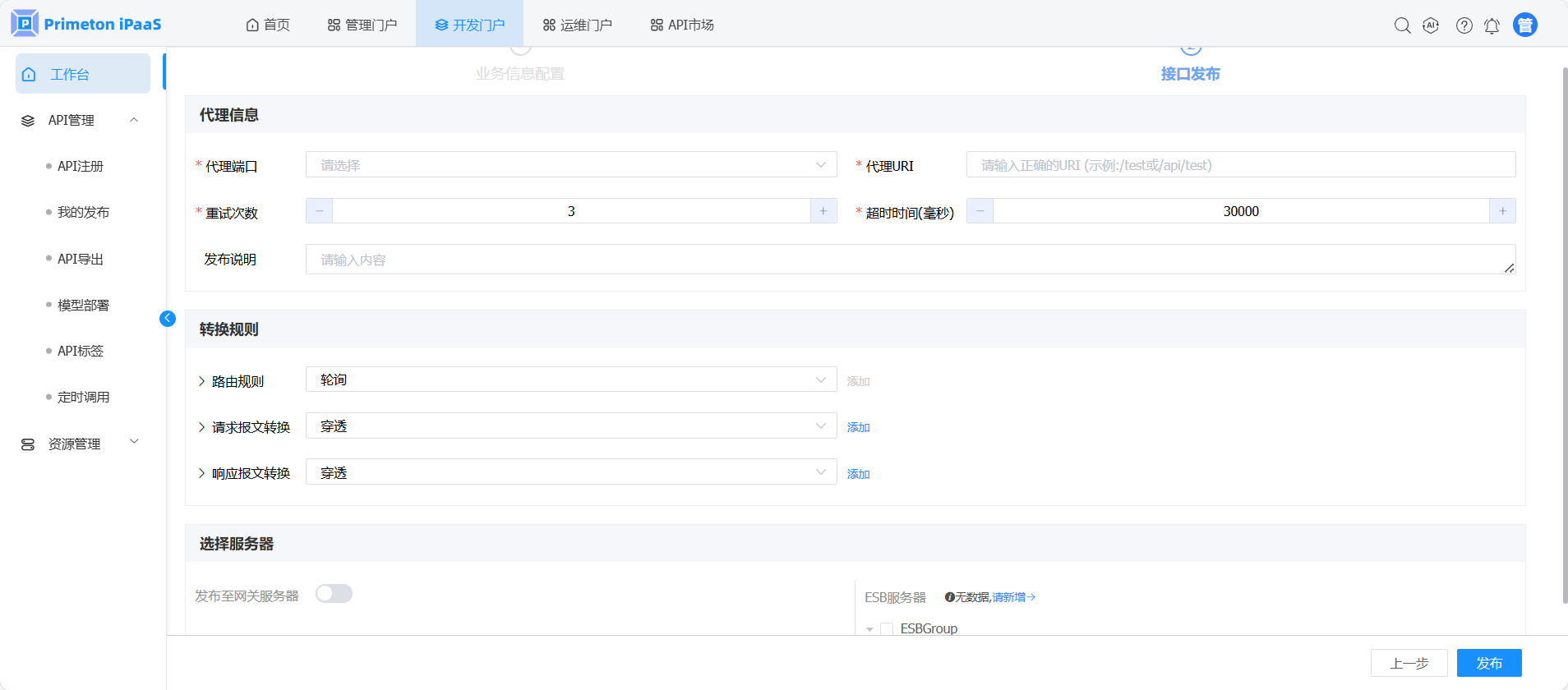Click the blue 发布 button

(x=1488, y=663)
